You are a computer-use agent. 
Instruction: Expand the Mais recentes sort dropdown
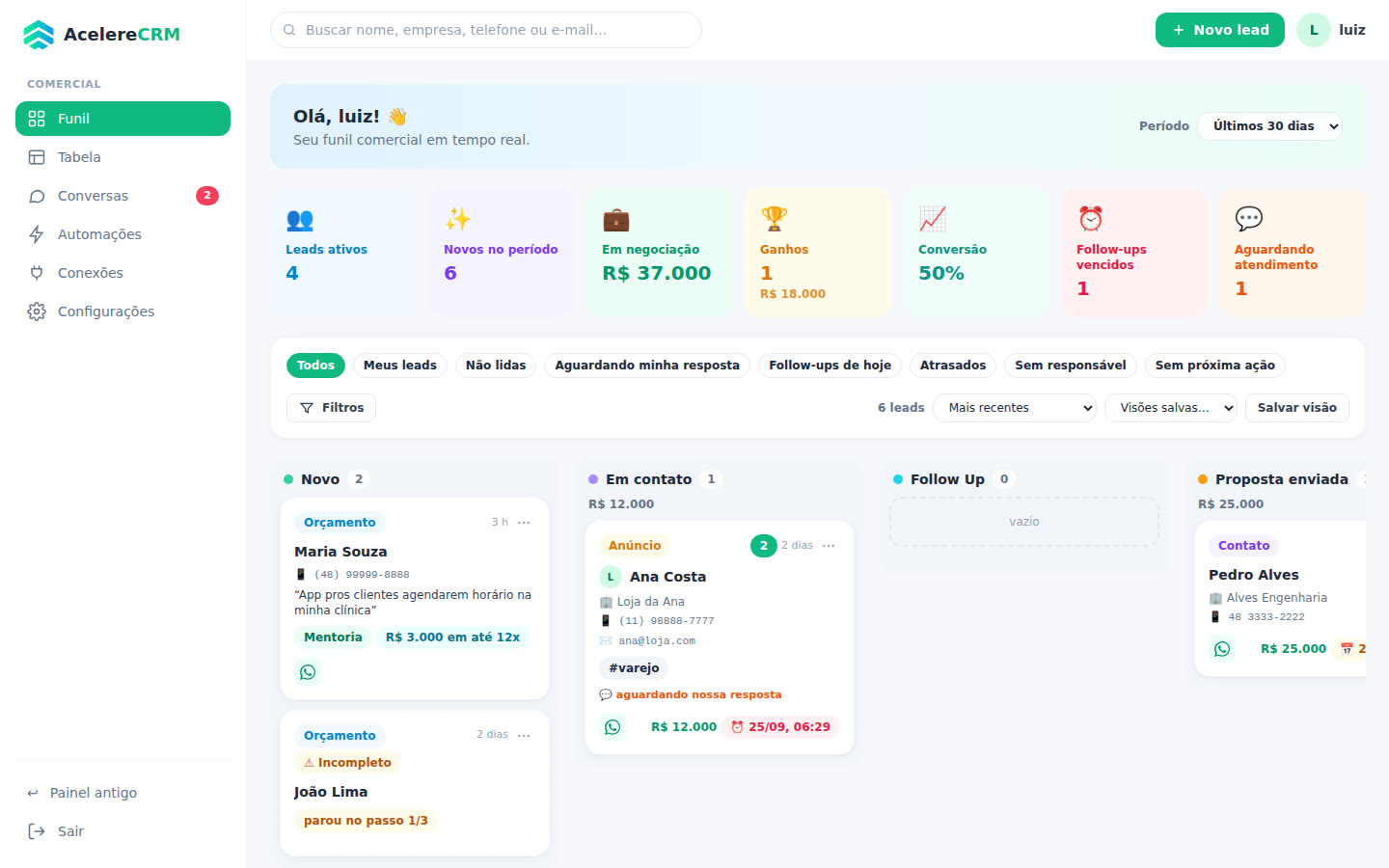click(x=1015, y=408)
